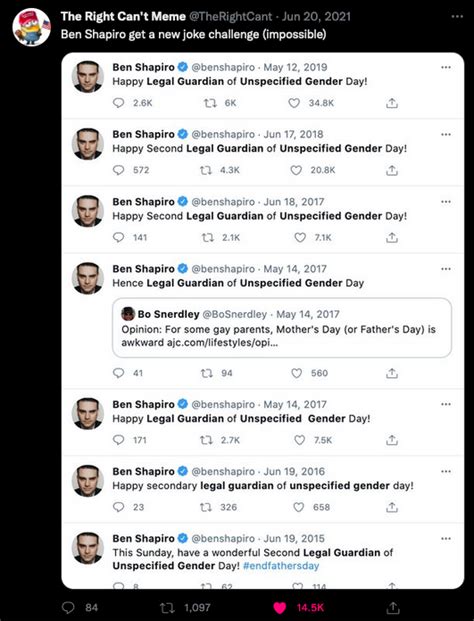Open the quoted Bo Snerdley tweet
The width and height of the screenshot is (474, 621).
282,328
